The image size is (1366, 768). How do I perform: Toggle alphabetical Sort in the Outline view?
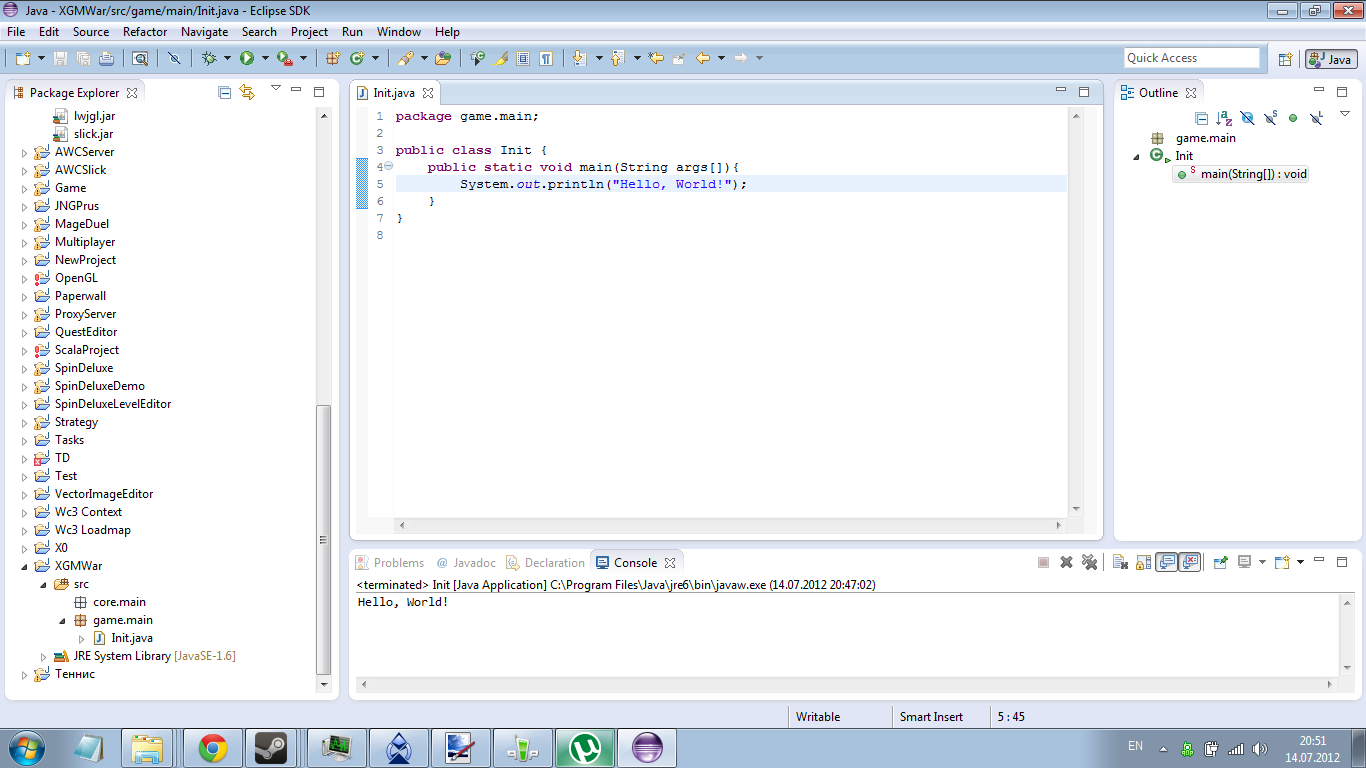(x=1224, y=118)
